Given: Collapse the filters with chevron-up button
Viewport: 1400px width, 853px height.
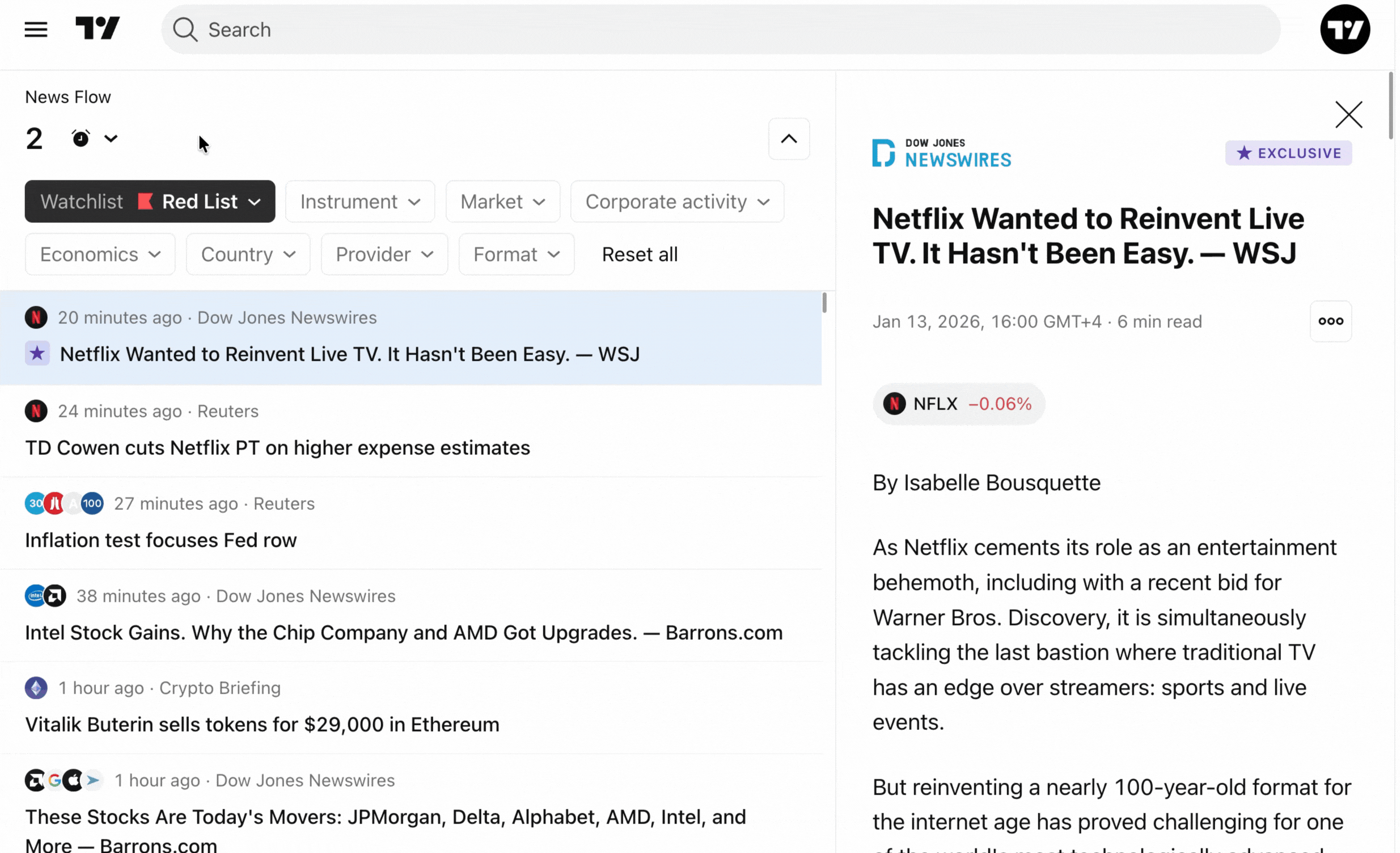Looking at the screenshot, I should [789, 138].
